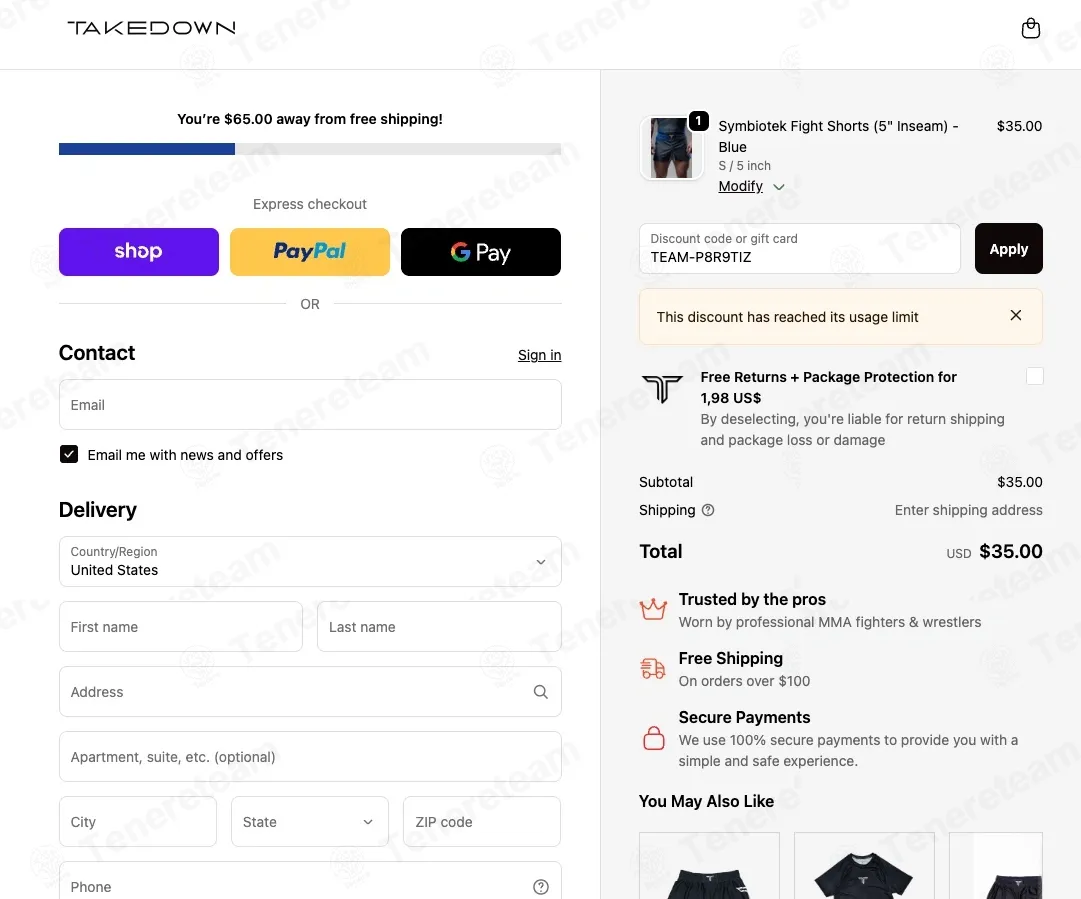Focus the Apartment, suite optional field
Screen dimensions: 1081x899
pyautogui.click(x=310, y=756)
